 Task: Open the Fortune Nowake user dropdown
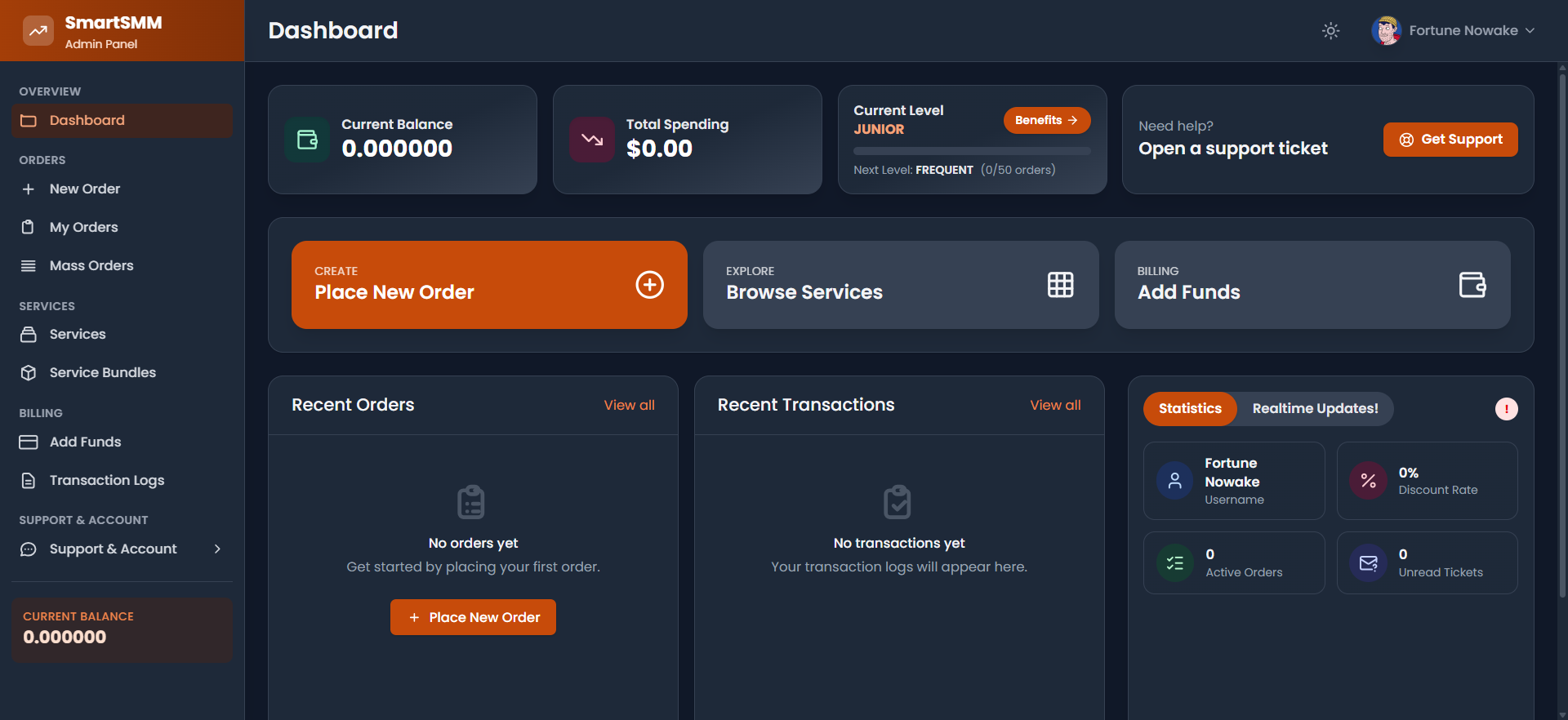pyautogui.click(x=1454, y=31)
